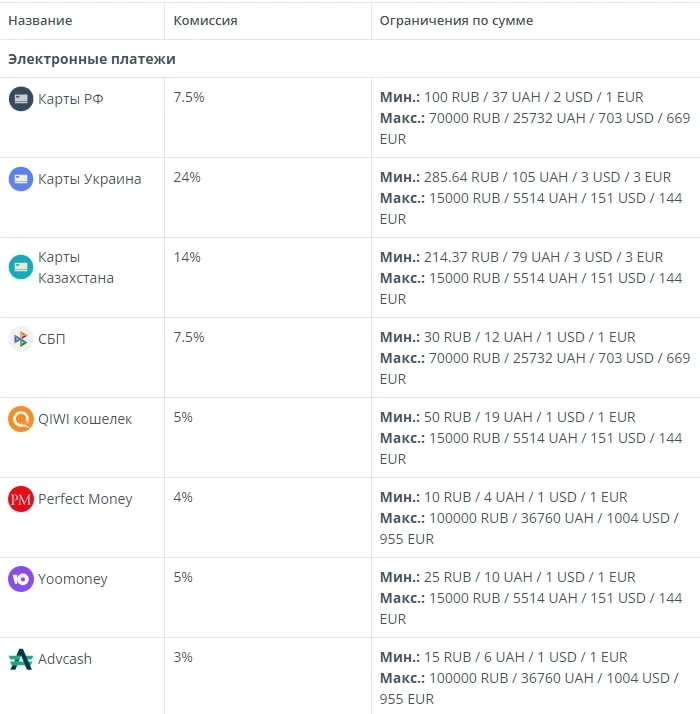The width and height of the screenshot is (700, 714).
Task: Click the СБП logo icon
Action: pos(21,339)
